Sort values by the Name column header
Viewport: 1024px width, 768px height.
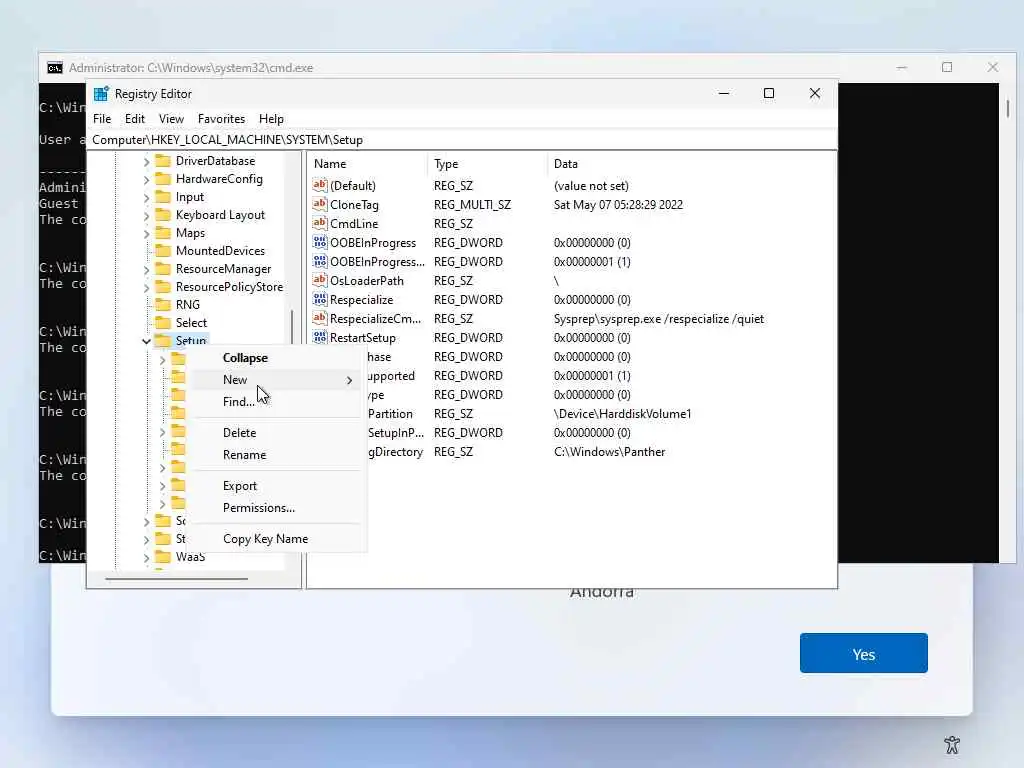pos(368,164)
